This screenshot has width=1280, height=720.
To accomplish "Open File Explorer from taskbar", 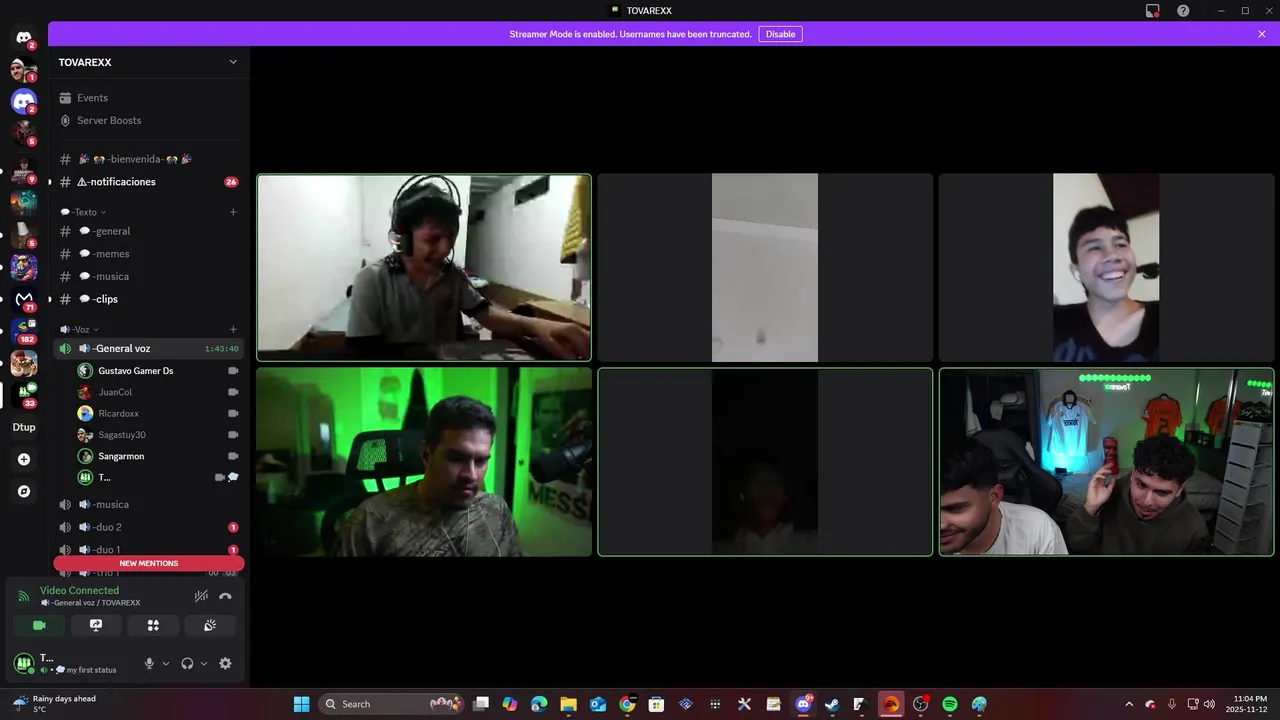I will click(x=568, y=704).
